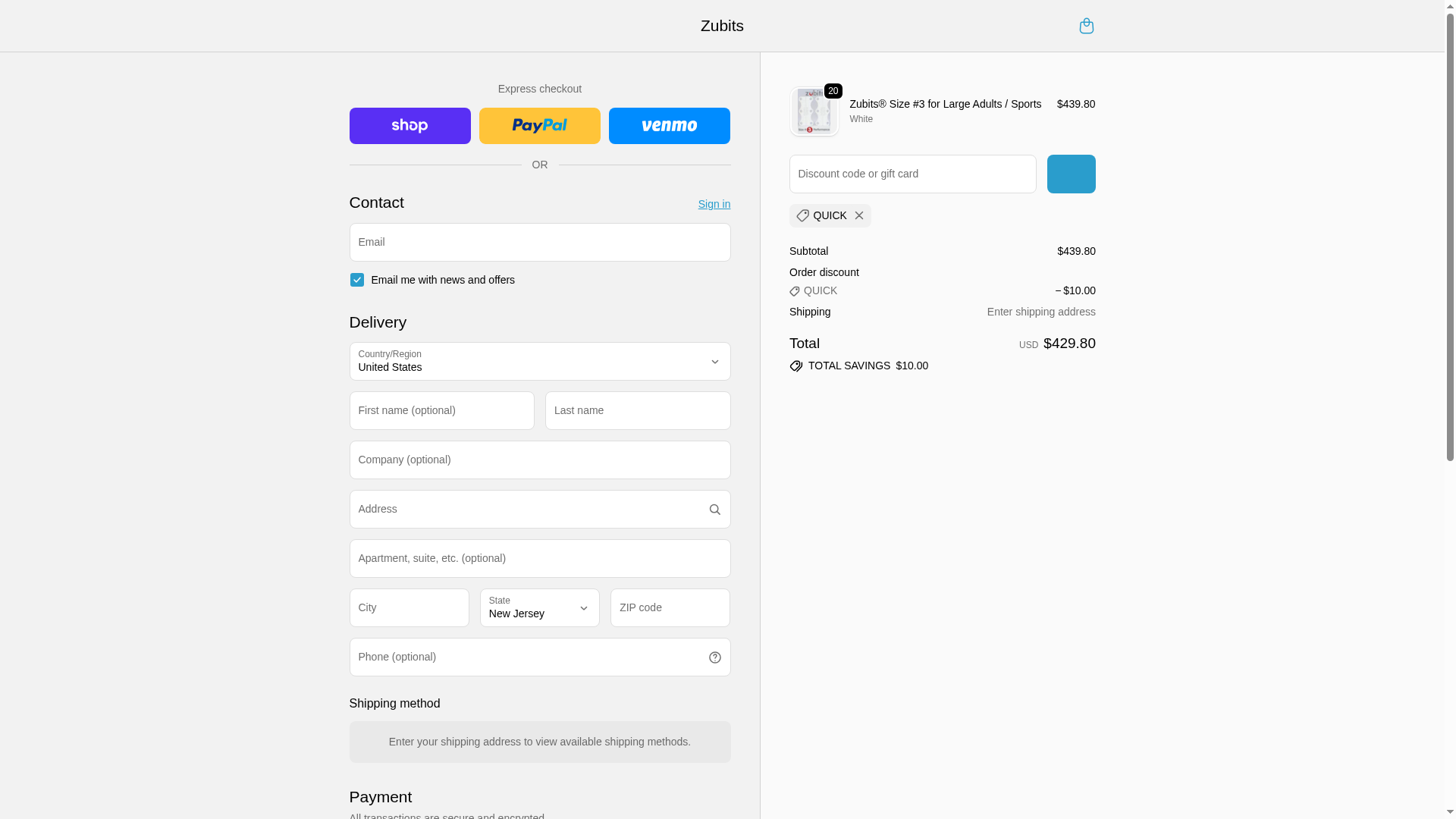Remove the QUICK discount code tag

(859, 216)
